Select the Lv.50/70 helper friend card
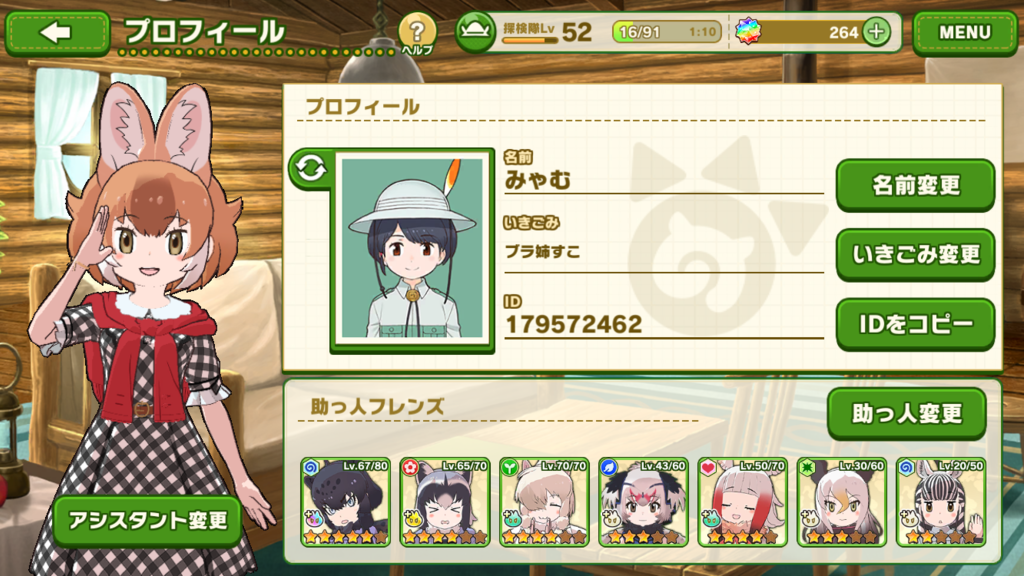 pyautogui.click(x=743, y=502)
